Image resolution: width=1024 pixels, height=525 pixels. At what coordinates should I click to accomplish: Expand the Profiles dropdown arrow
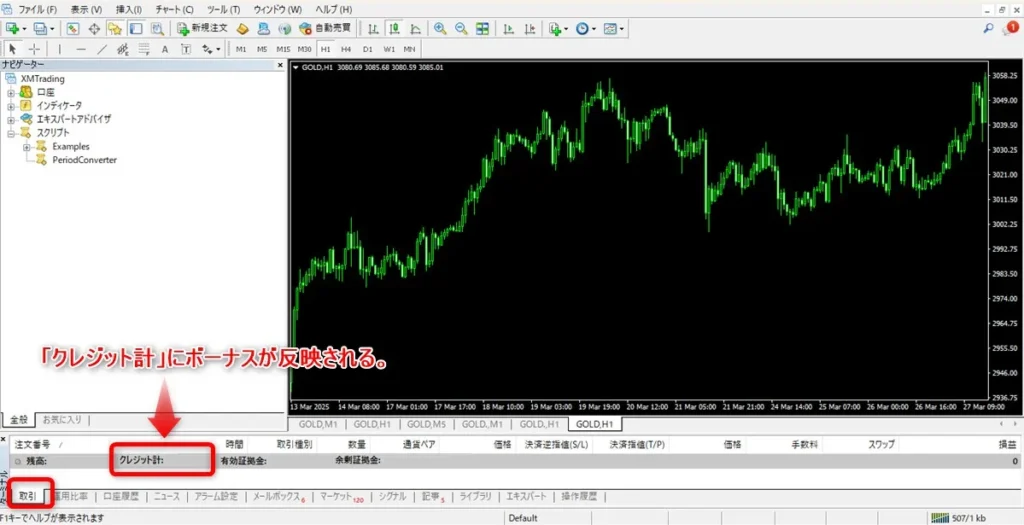pos(52,29)
